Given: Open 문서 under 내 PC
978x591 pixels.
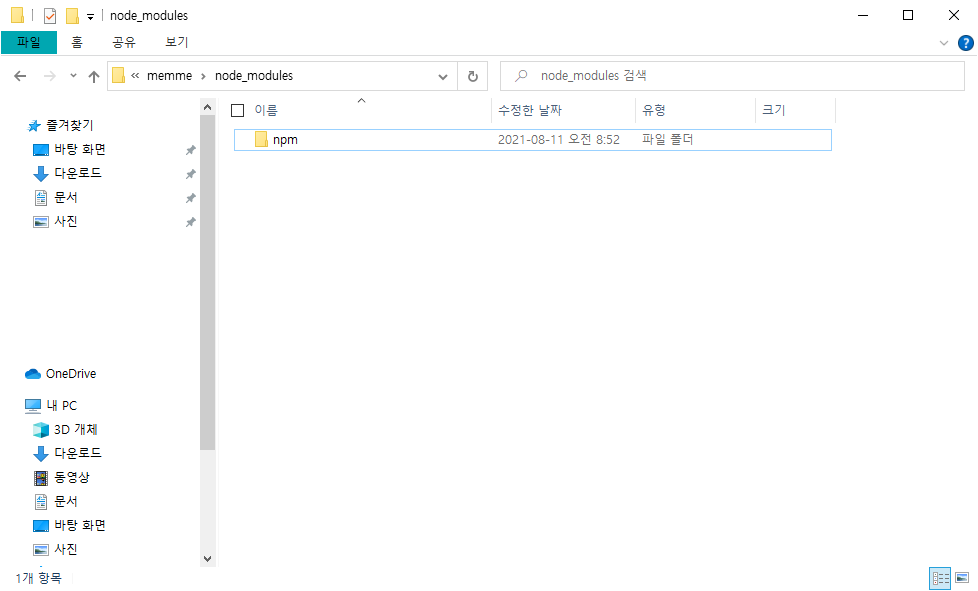Looking at the screenshot, I should [x=65, y=501].
